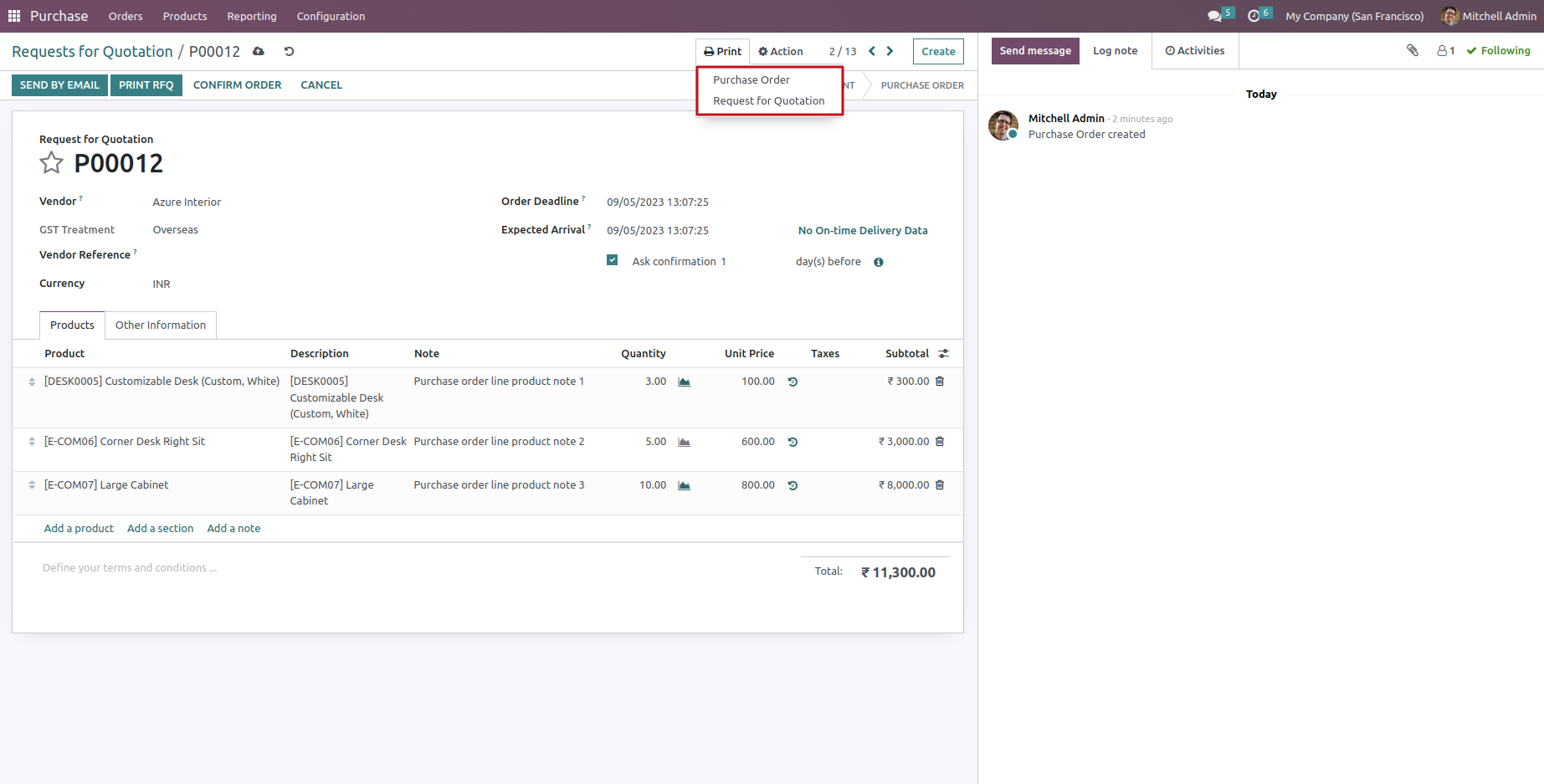Screen dimensions: 1544x784
Task: Open the Mitchell Admin user menu
Action: click(1489, 16)
